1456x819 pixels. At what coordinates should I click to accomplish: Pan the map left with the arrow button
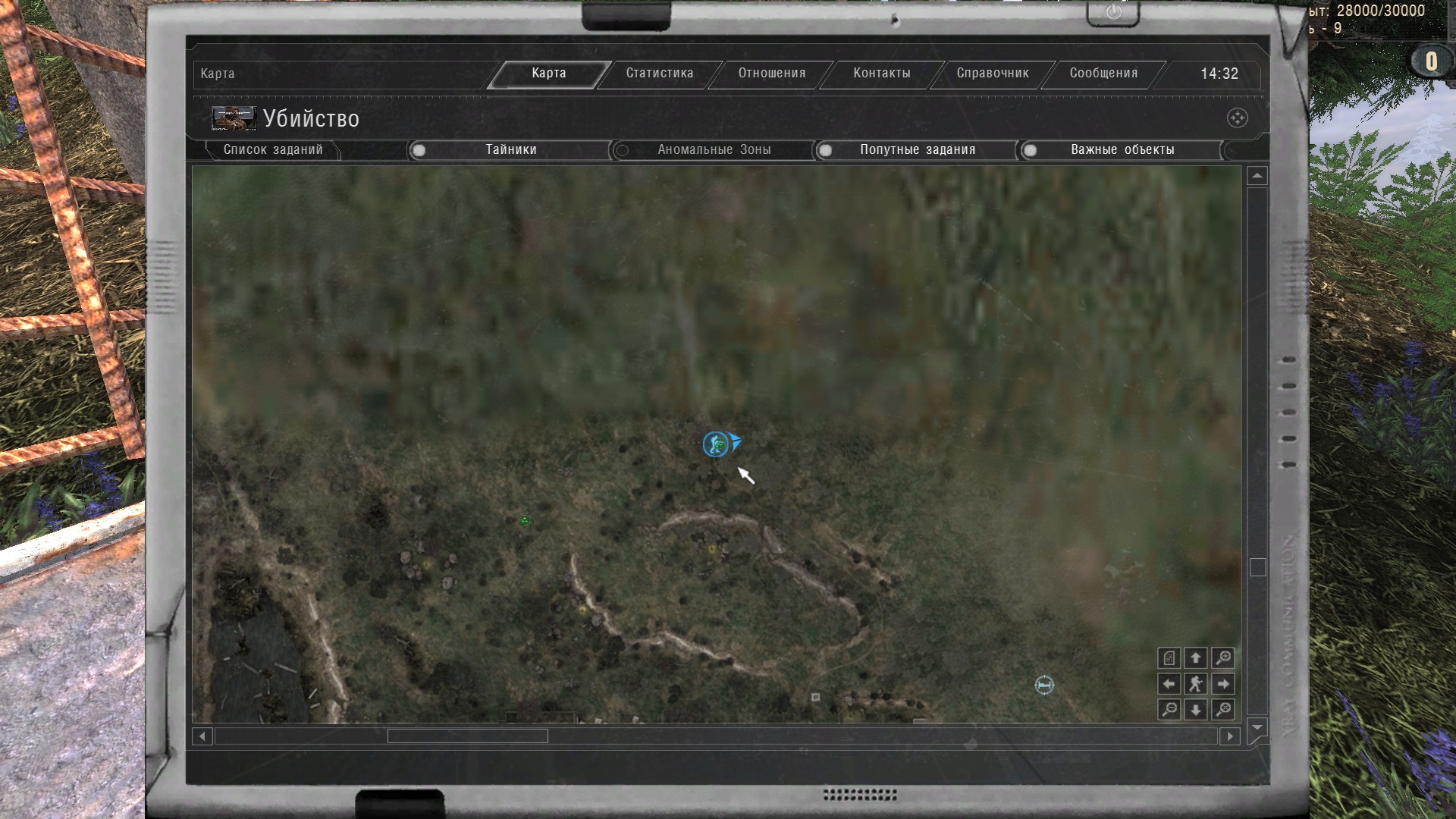(x=1169, y=684)
